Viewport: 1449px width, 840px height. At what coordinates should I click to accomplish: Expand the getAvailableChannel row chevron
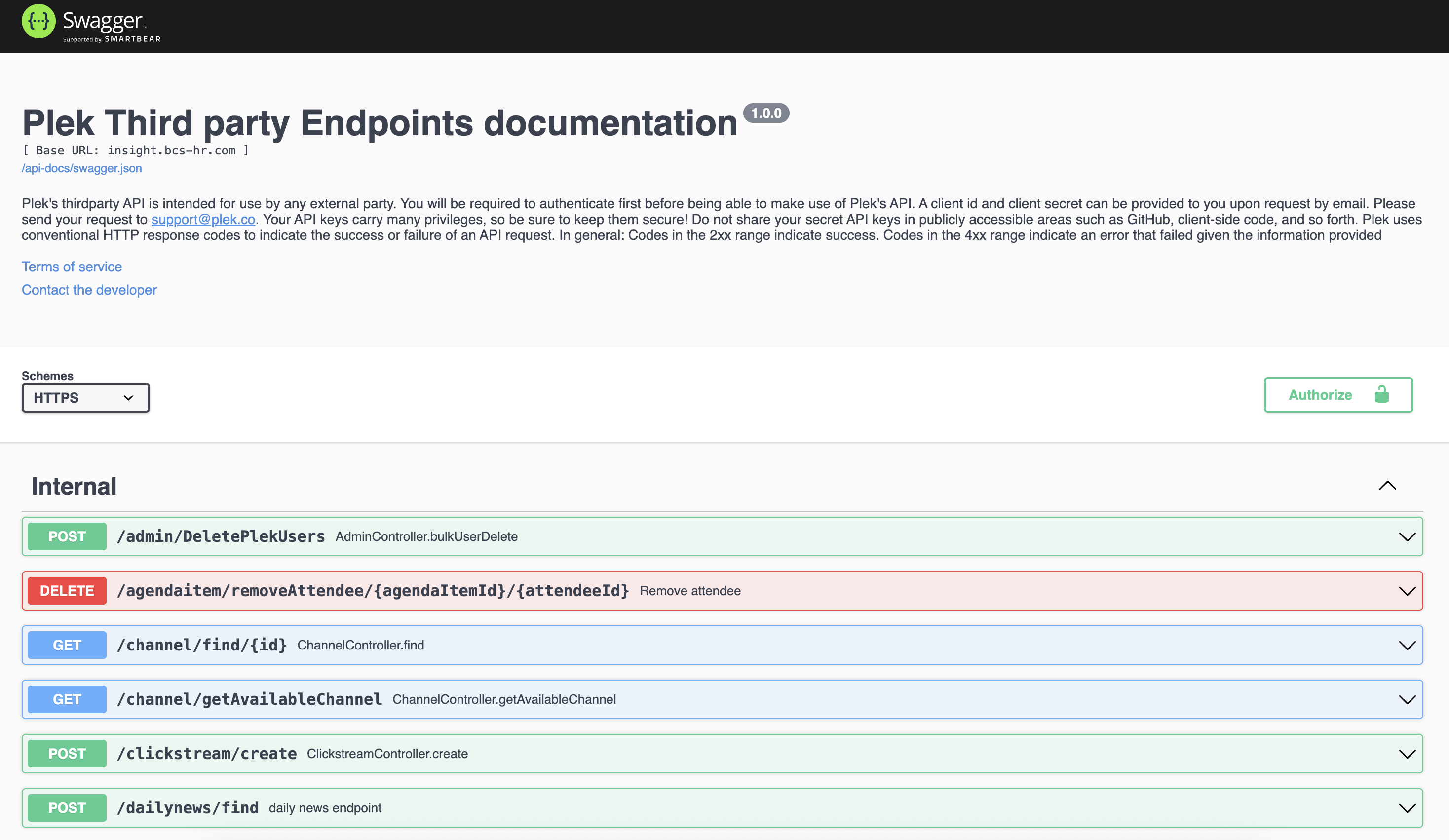pyautogui.click(x=1407, y=700)
